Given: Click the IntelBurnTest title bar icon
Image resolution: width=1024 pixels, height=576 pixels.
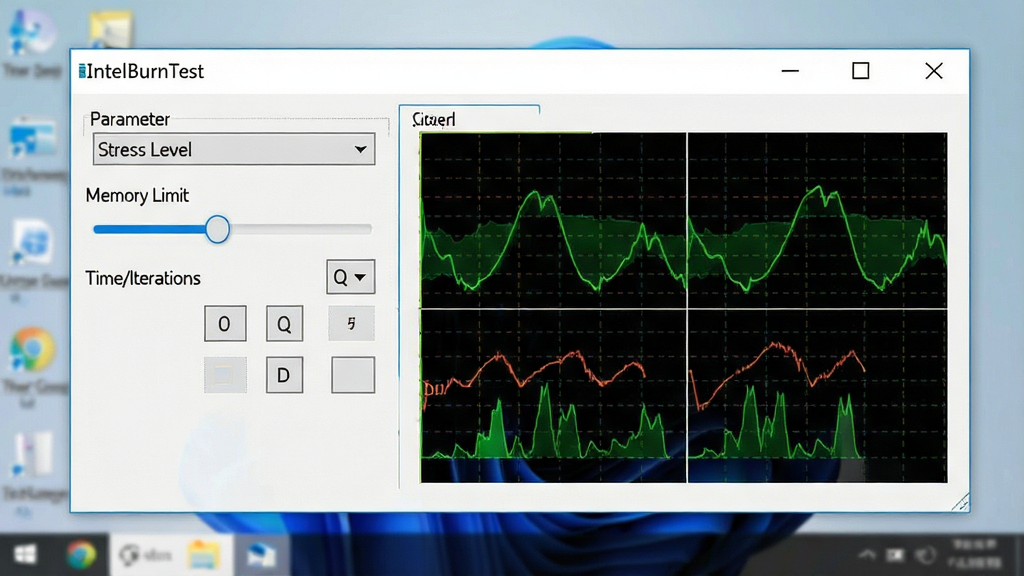Looking at the screenshot, I should (x=82, y=71).
